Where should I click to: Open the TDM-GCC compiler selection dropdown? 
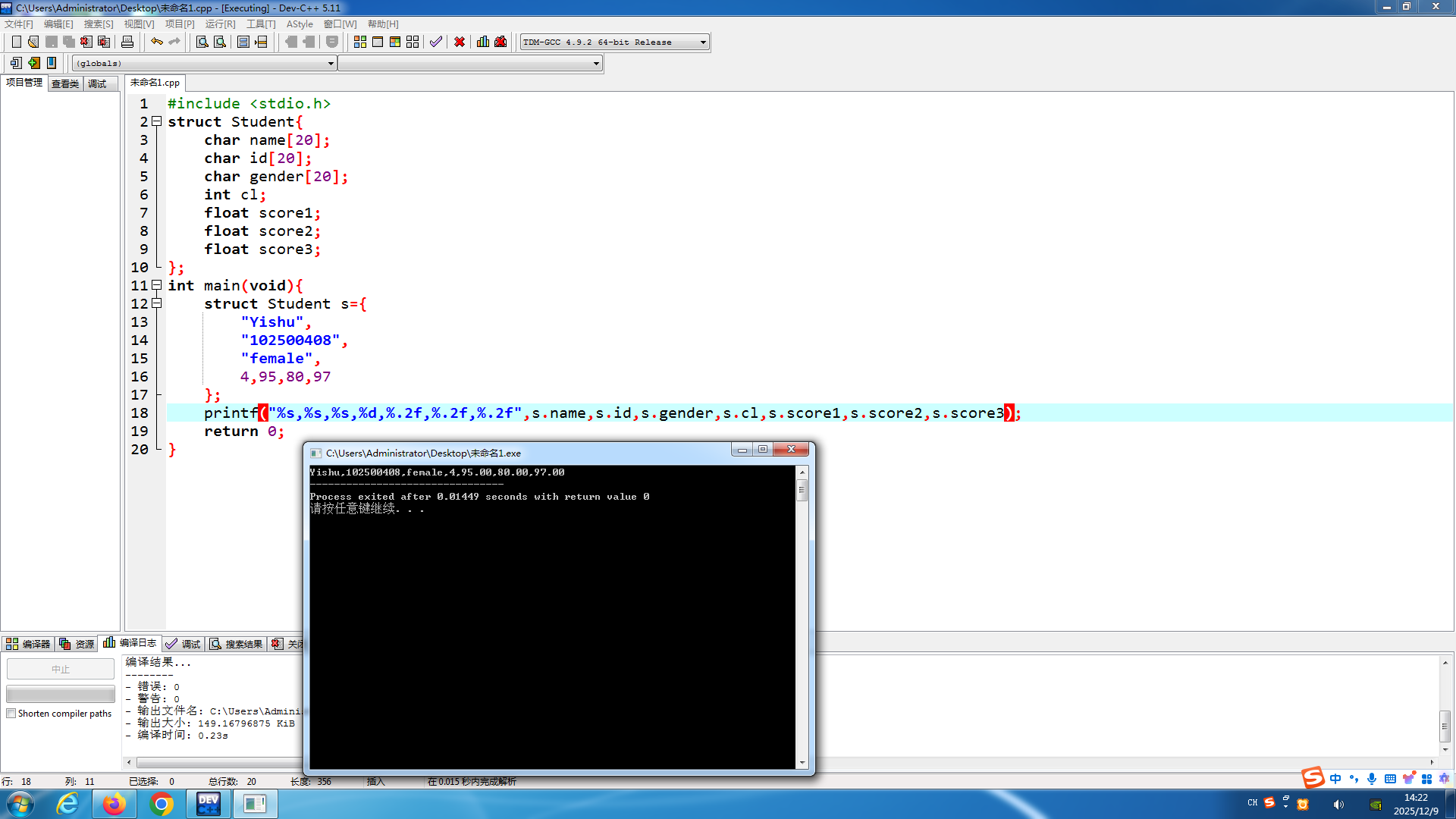(703, 42)
